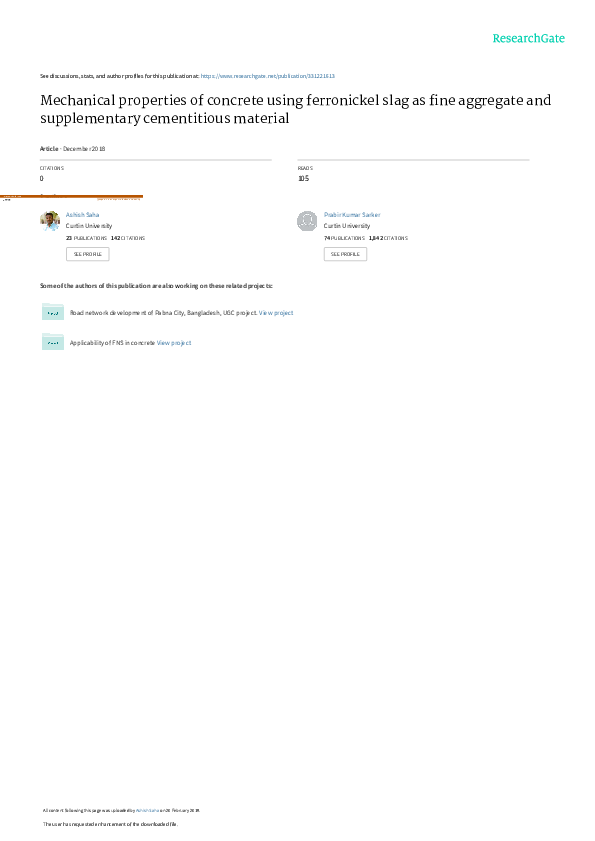Open View project link for FNS in concrete
595x841 pixels.
tap(174, 343)
